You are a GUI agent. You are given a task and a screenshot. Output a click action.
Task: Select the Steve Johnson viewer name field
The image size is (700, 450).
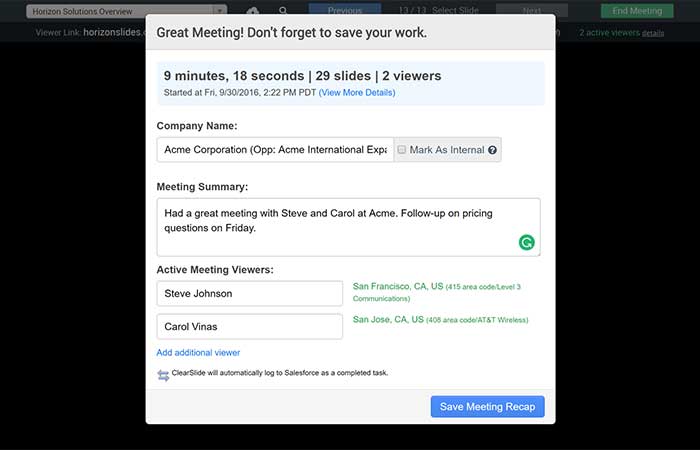click(x=250, y=293)
